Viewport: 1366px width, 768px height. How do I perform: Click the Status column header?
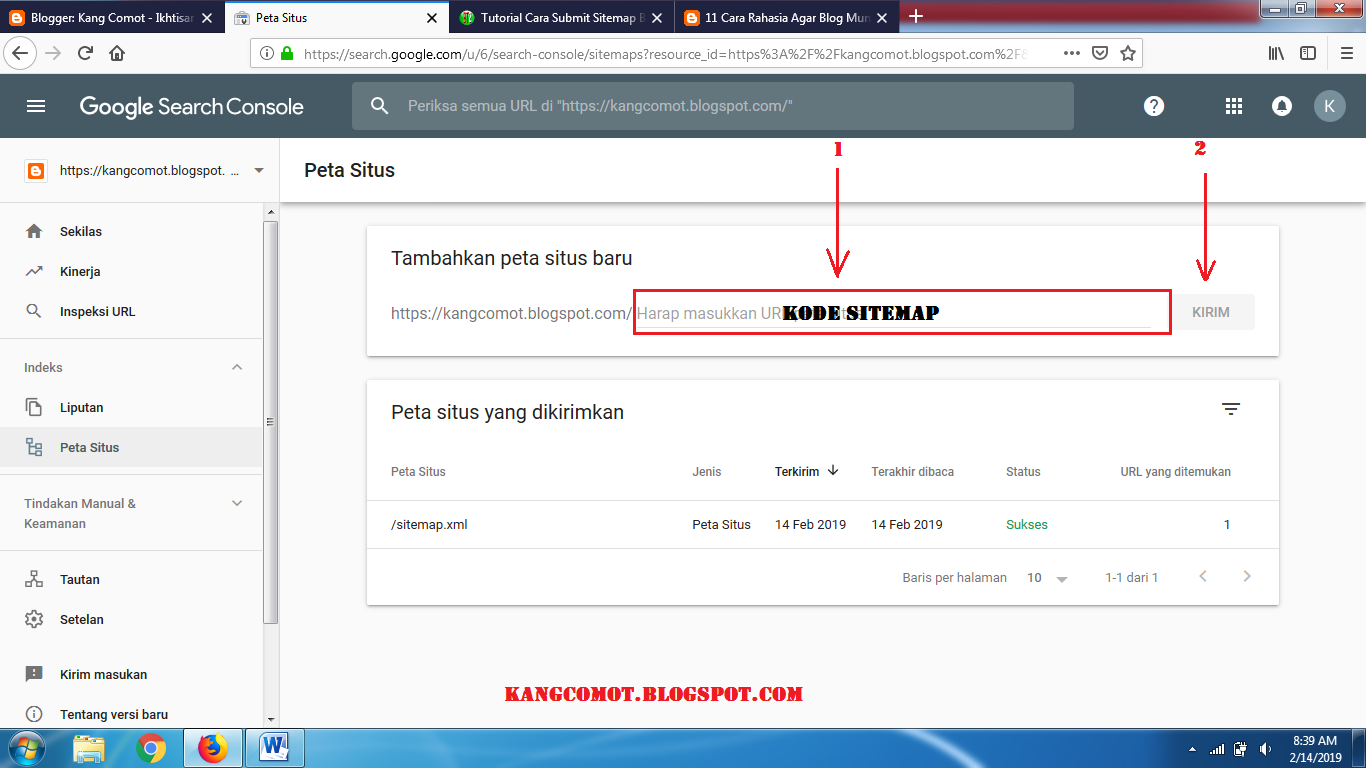[x=1023, y=471]
